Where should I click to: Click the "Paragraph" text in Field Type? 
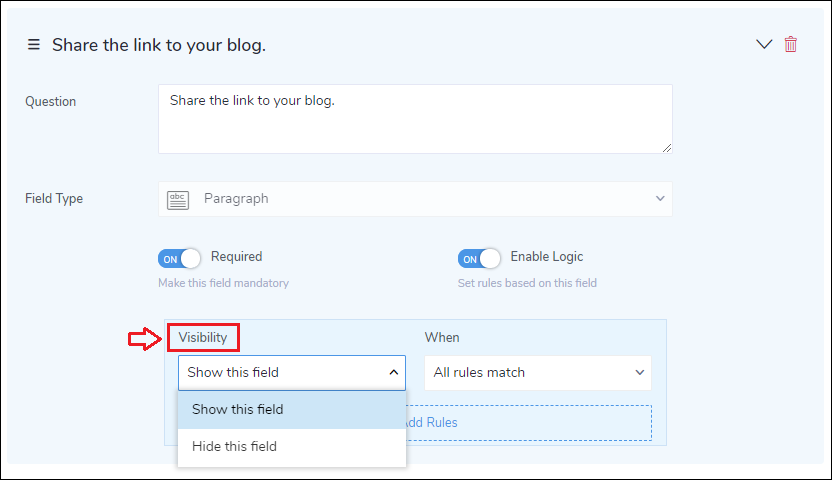pyautogui.click(x=236, y=199)
